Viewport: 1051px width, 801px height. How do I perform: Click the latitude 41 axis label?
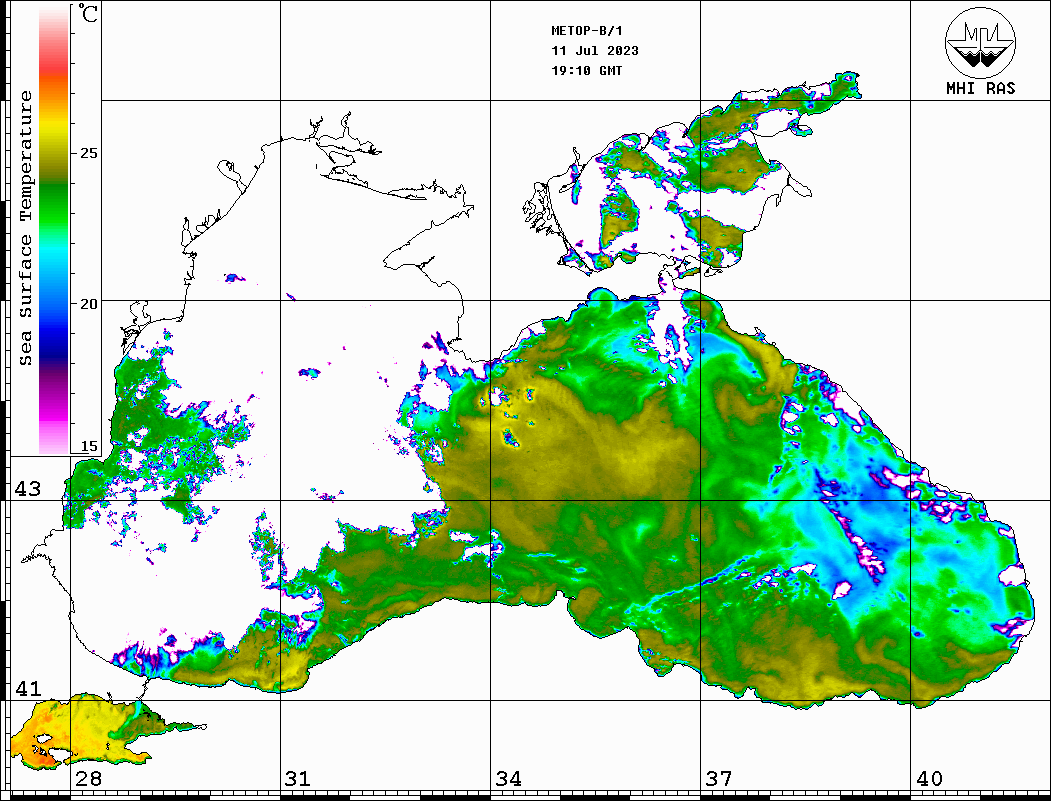point(26,688)
